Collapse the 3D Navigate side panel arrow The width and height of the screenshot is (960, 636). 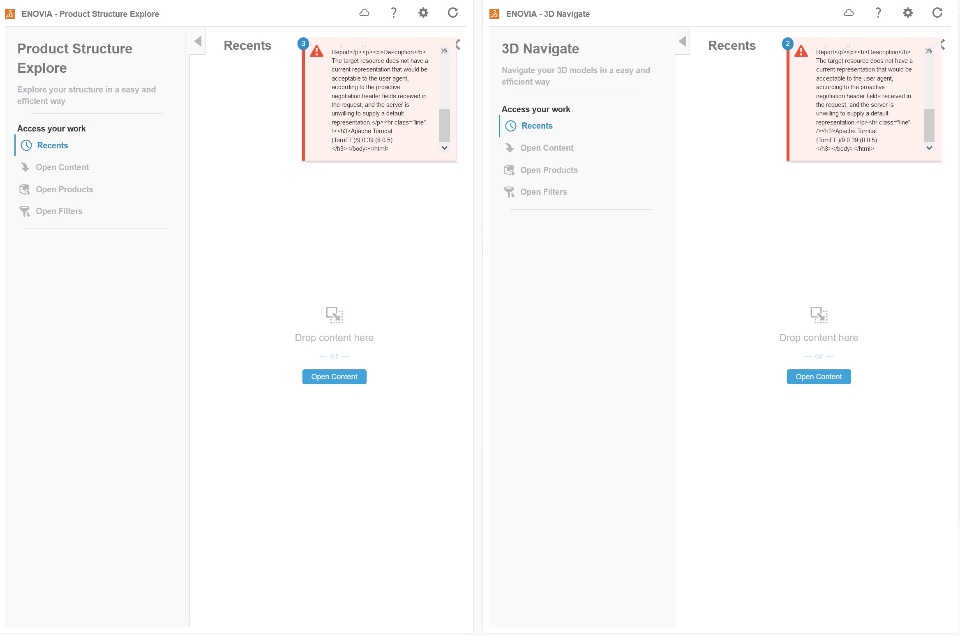coord(682,42)
